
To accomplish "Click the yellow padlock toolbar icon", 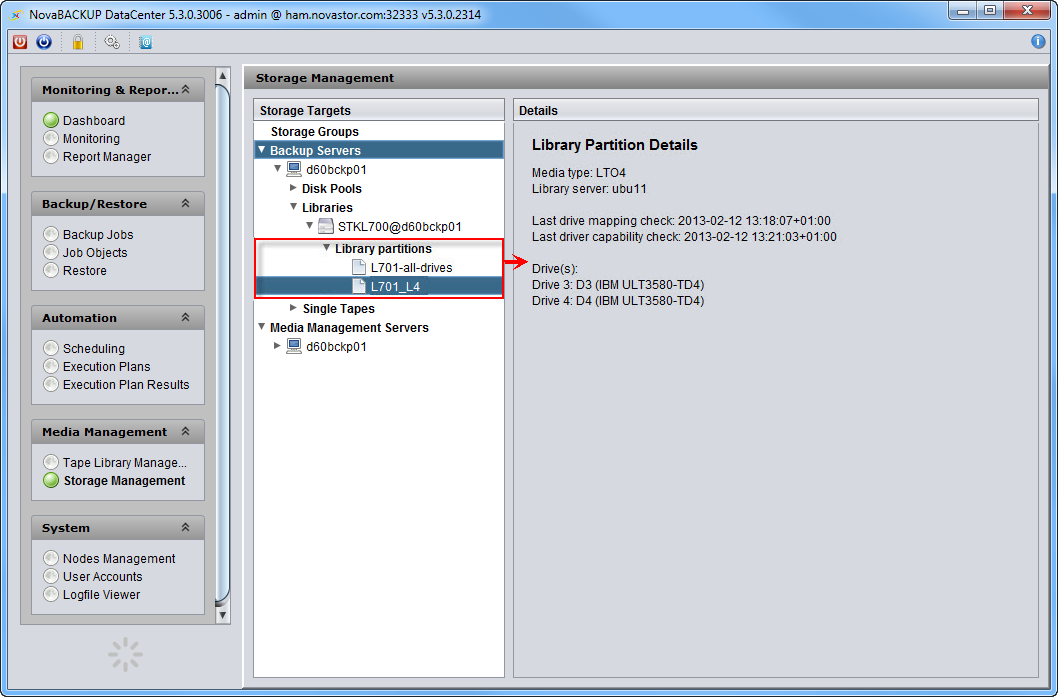I will point(78,42).
